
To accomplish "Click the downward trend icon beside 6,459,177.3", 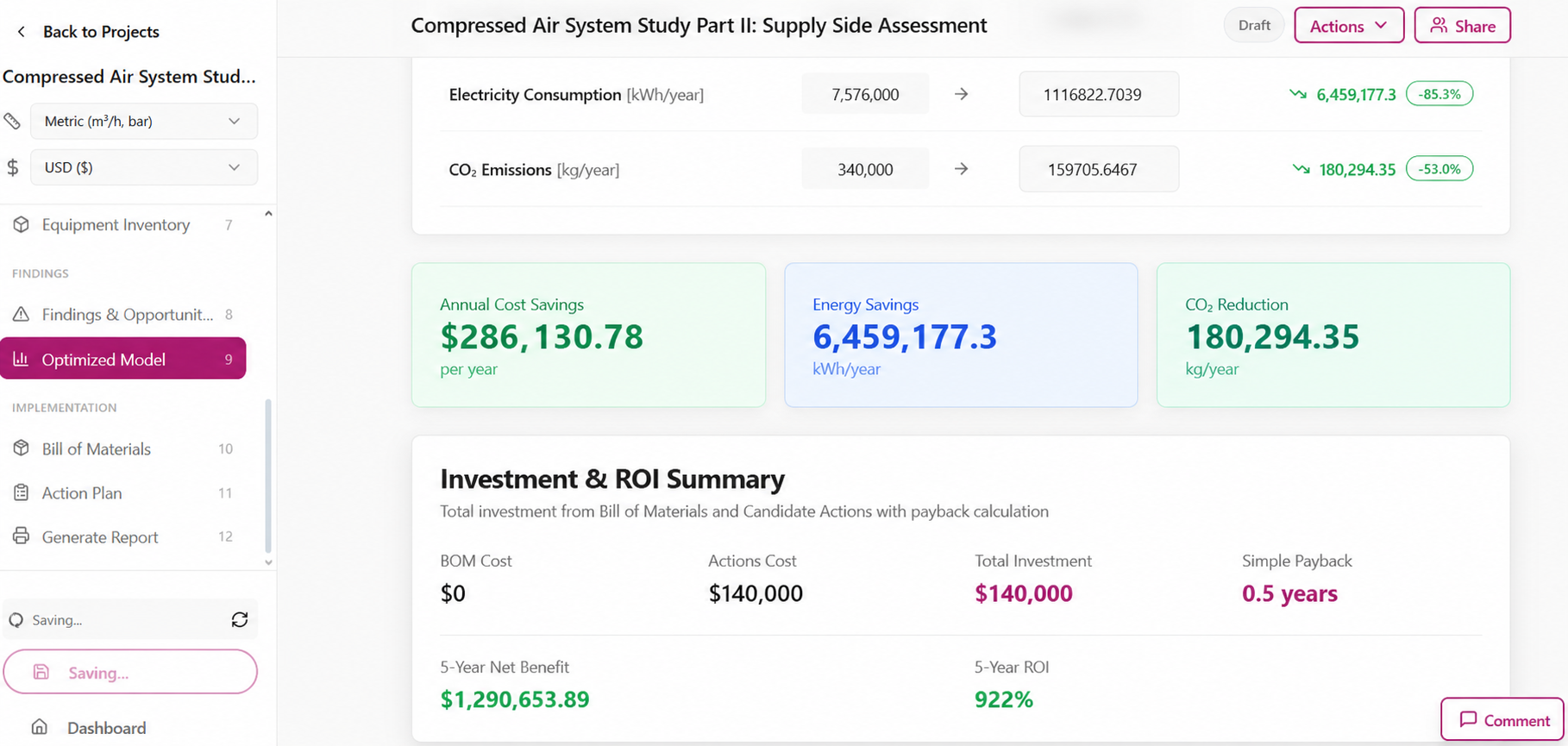I will tap(1298, 94).
